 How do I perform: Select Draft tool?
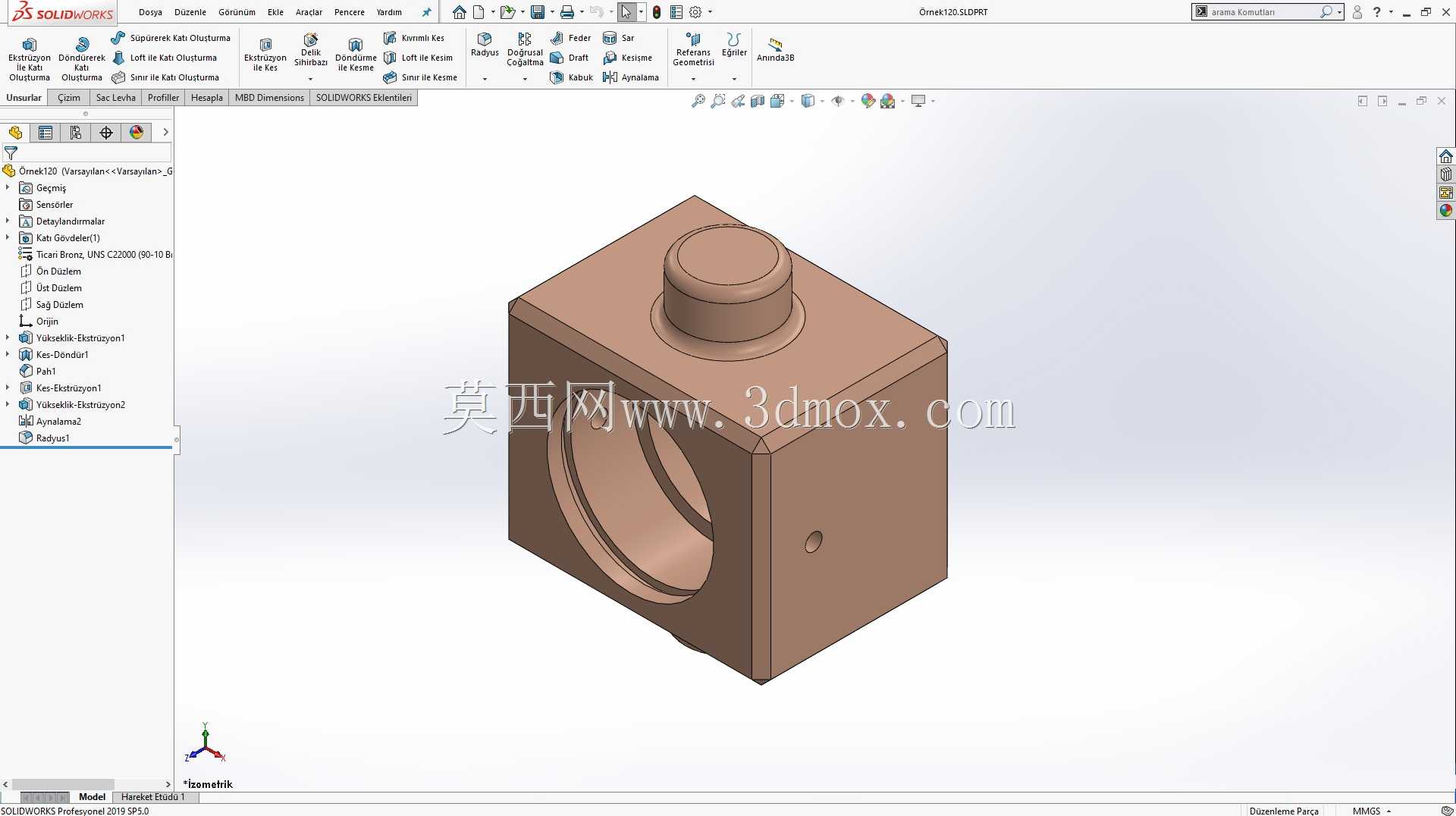coord(570,58)
